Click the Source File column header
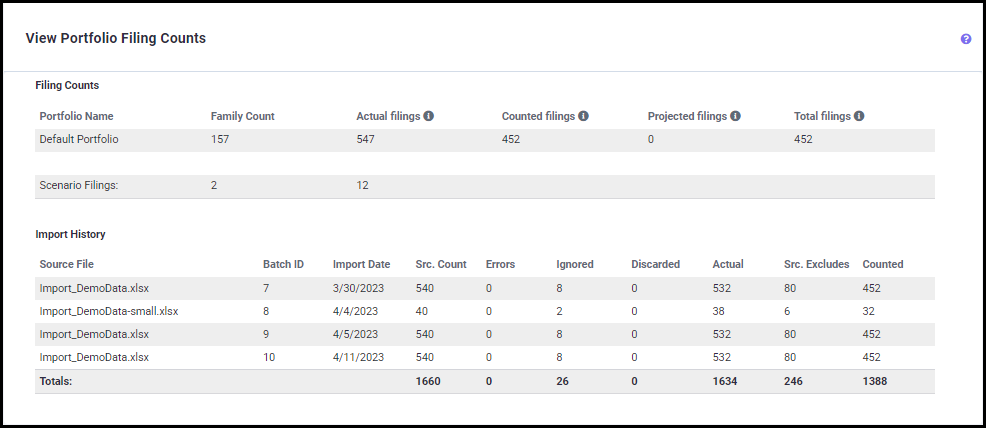Viewport: 986px width, 428px height. [x=69, y=264]
